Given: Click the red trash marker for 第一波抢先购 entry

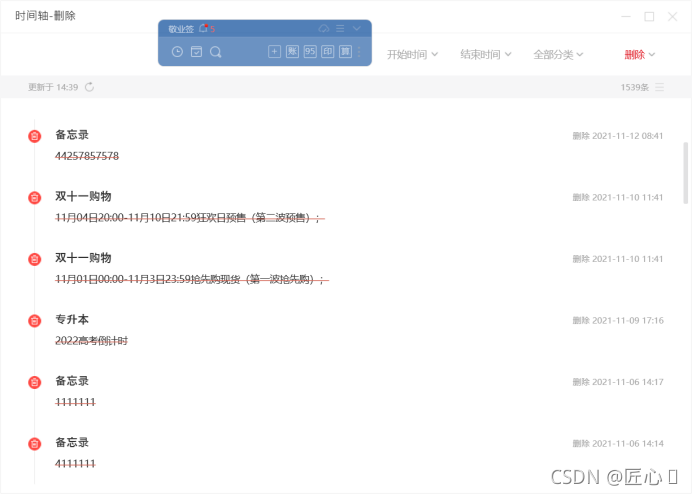Looking at the screenshot, I should pyautogui.click(x=34, y=259).
